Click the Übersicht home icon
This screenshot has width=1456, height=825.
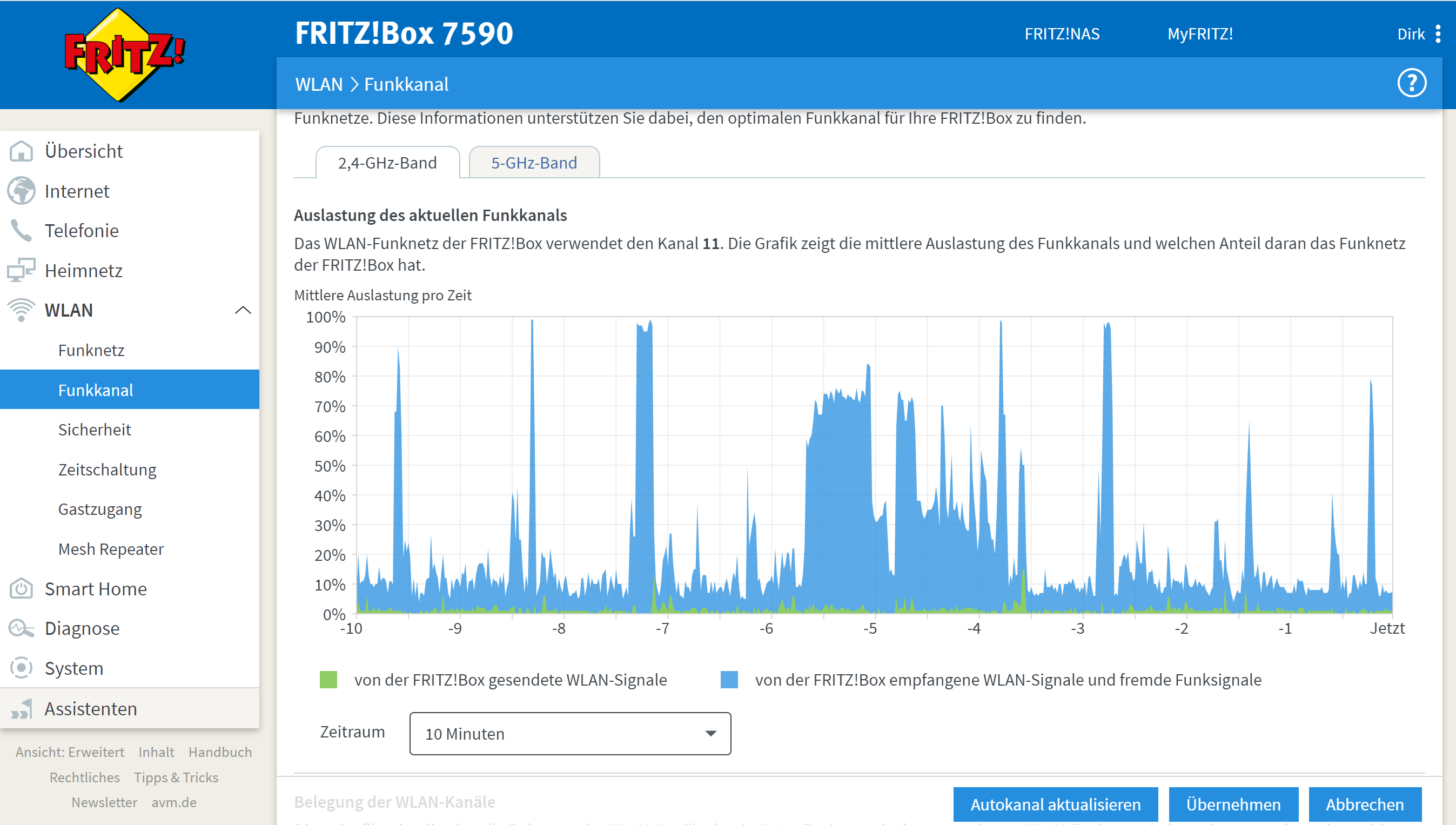22,151
